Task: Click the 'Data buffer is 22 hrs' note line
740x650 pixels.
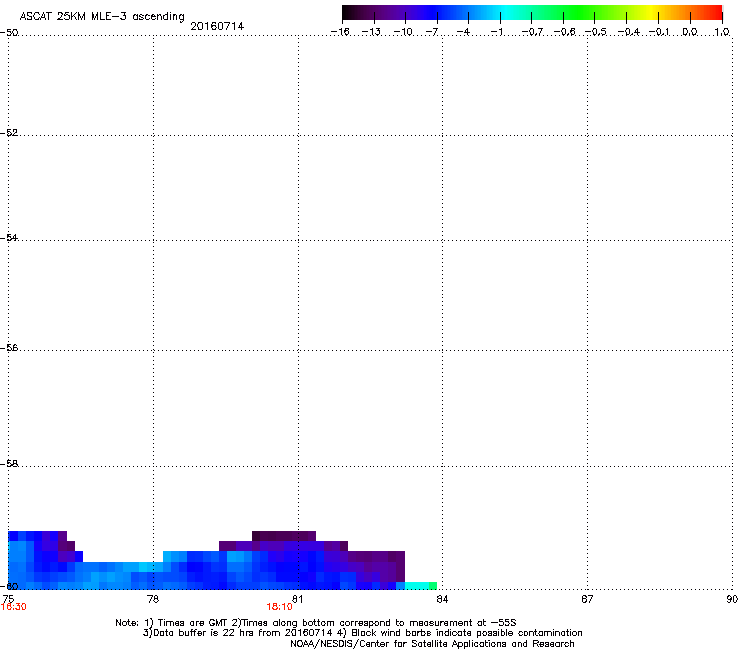Action: pyautogui.click(x=362, y=633)
